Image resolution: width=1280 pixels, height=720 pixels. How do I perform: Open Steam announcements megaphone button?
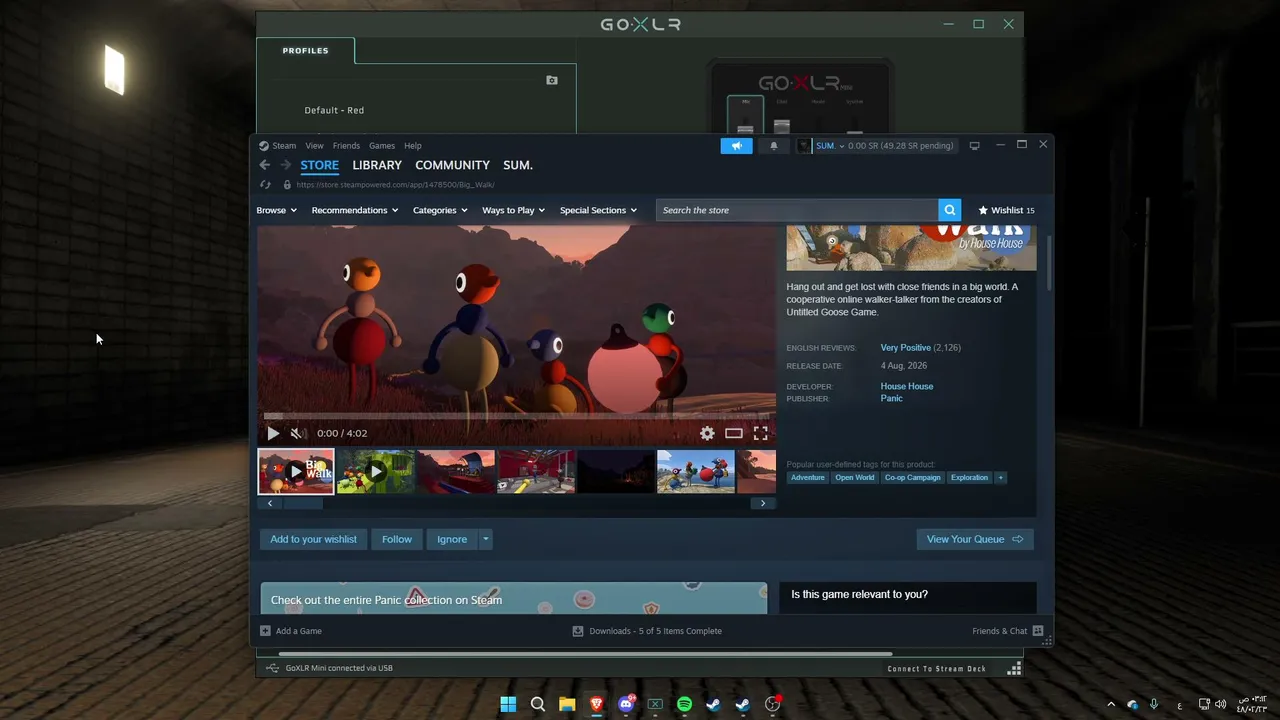click(736, 146)
